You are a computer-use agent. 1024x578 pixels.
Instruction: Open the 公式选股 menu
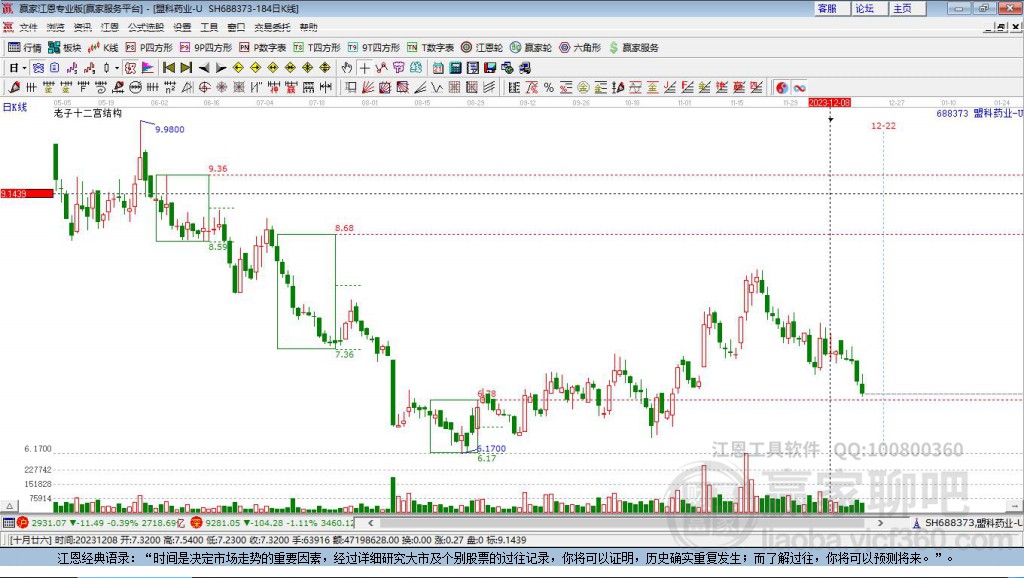[x=146, y=27]
